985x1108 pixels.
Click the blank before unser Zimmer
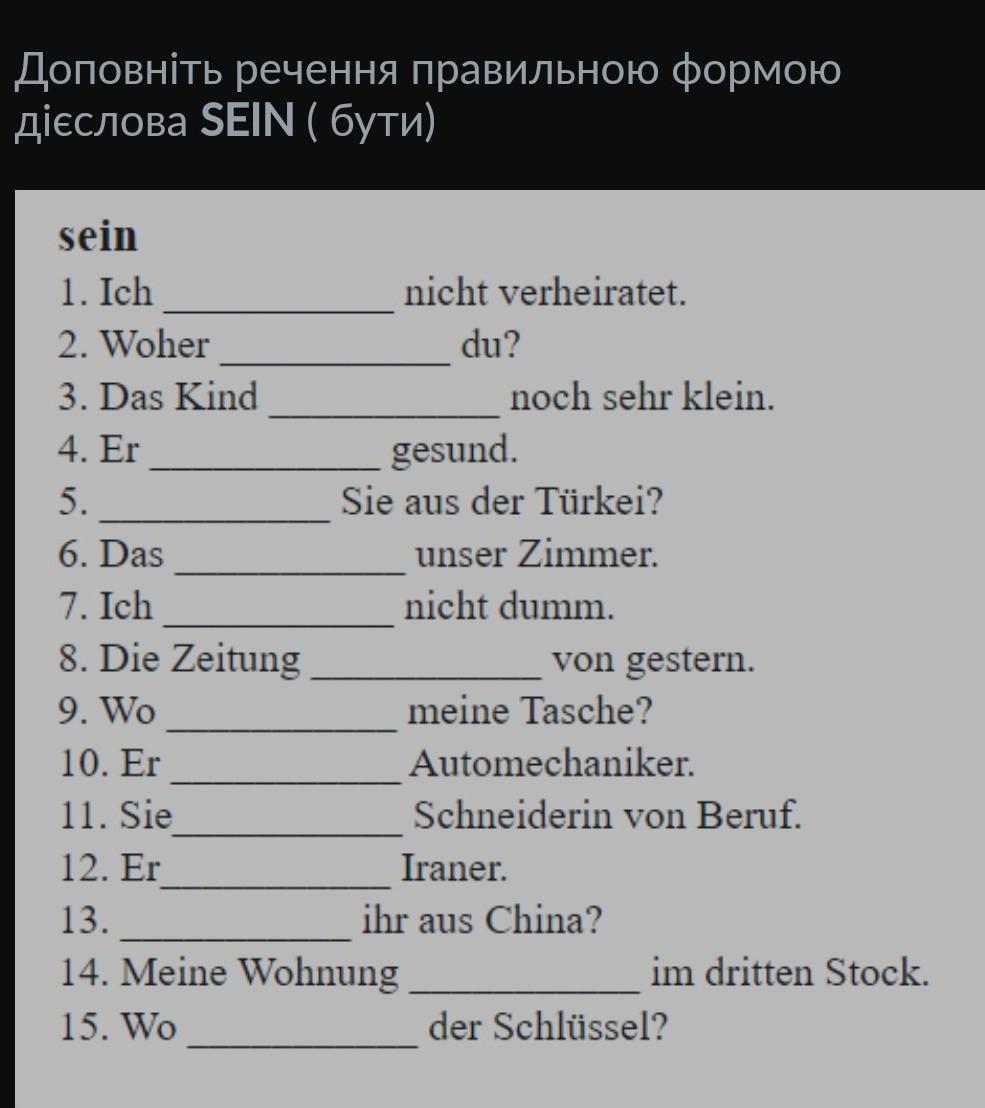290,565
